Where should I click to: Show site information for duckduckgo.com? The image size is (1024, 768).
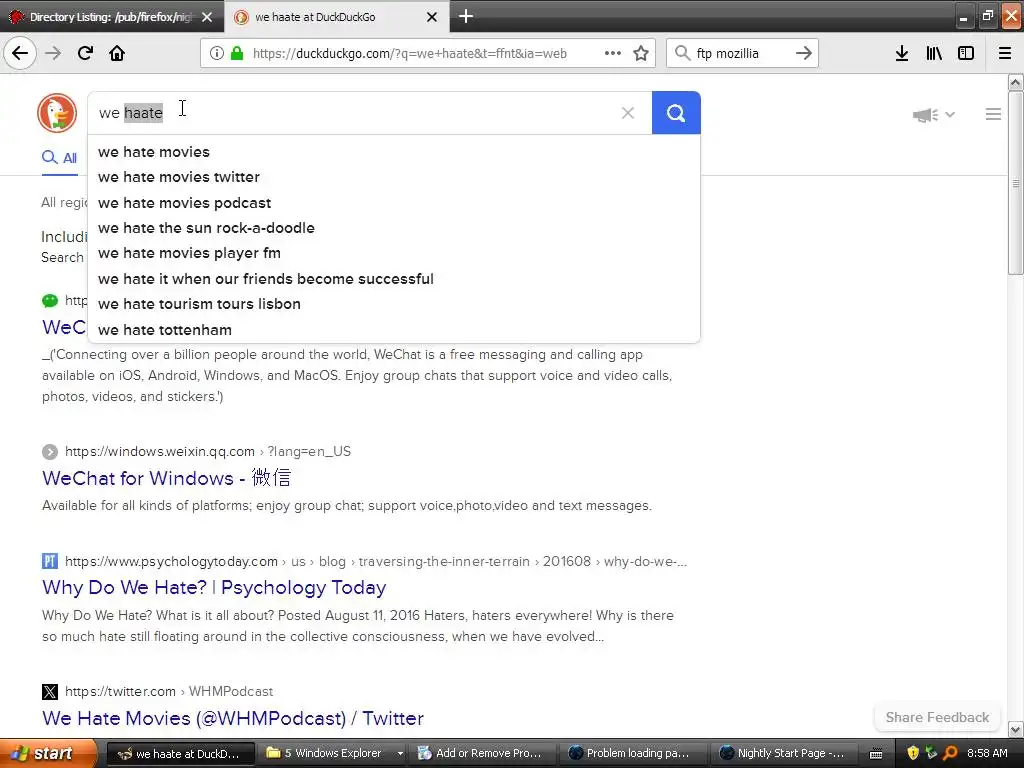tap(216, 54)
